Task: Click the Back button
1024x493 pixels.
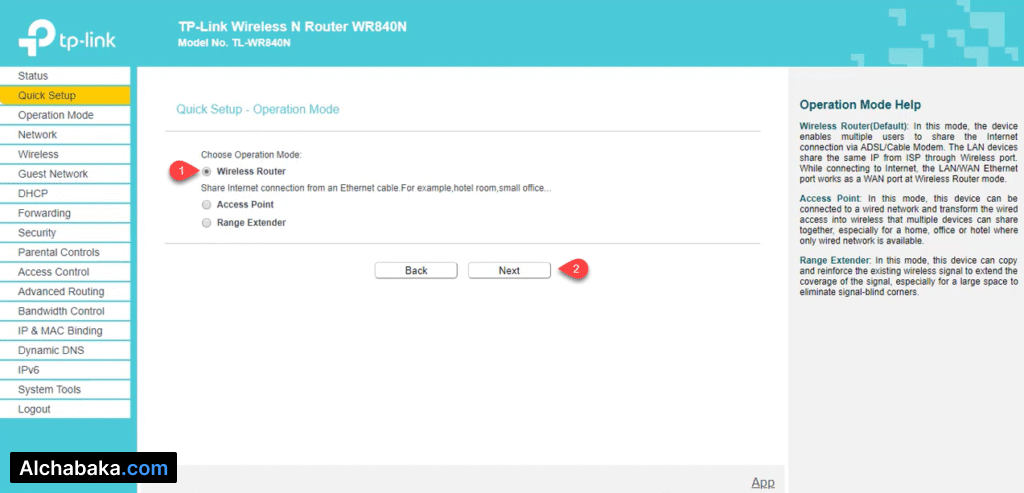Action: point(416,270)
